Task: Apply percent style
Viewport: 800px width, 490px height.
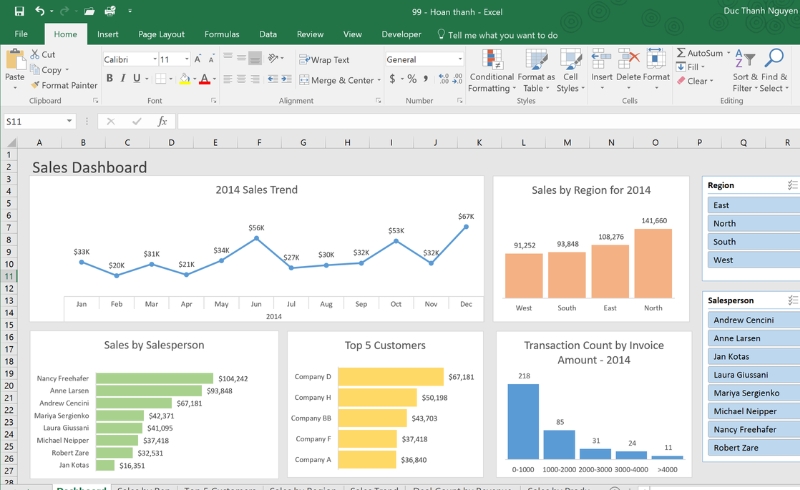Action: click(x=412, y=79)
